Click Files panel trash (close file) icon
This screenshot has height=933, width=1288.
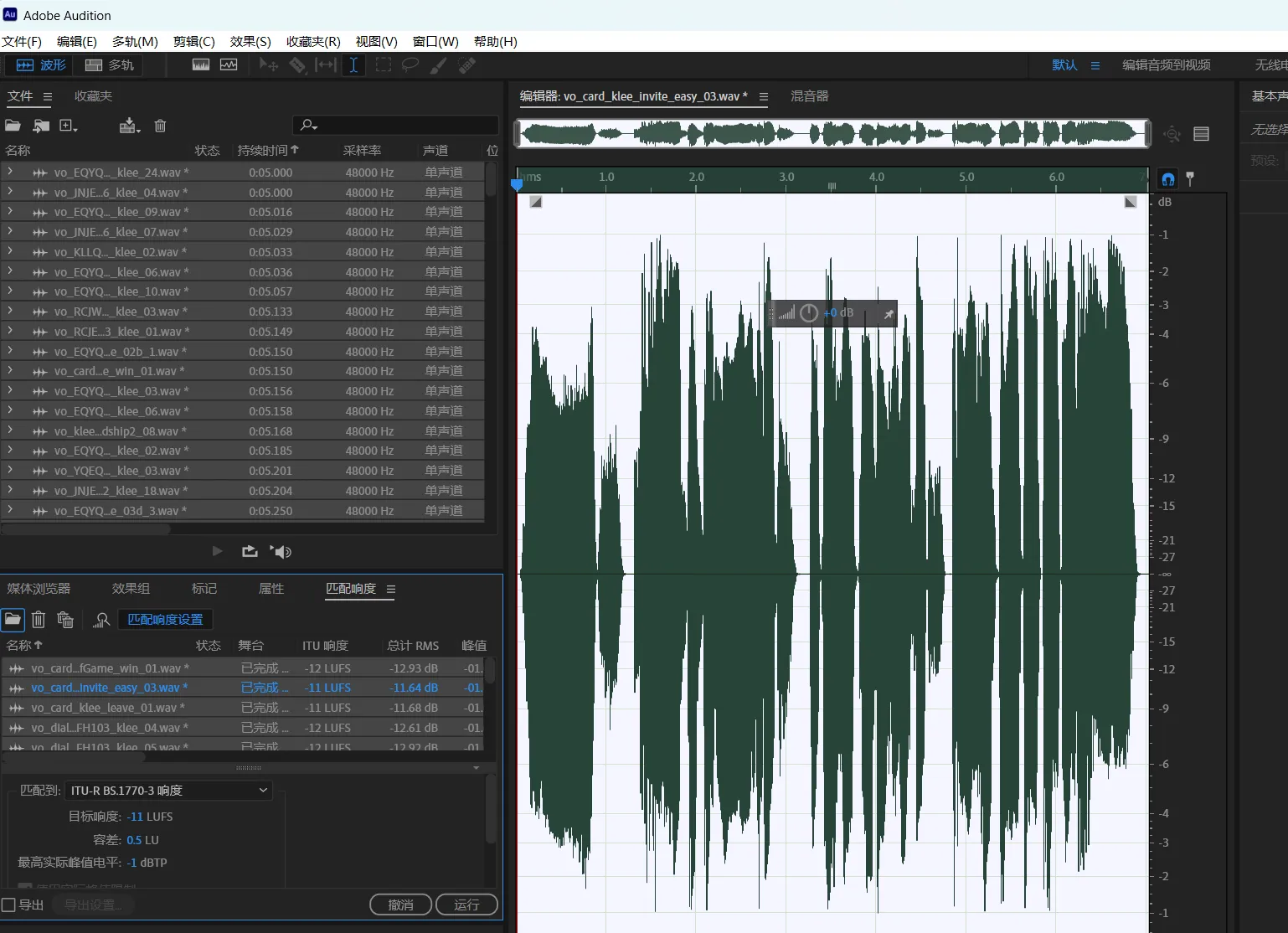(x=160, y=126)
